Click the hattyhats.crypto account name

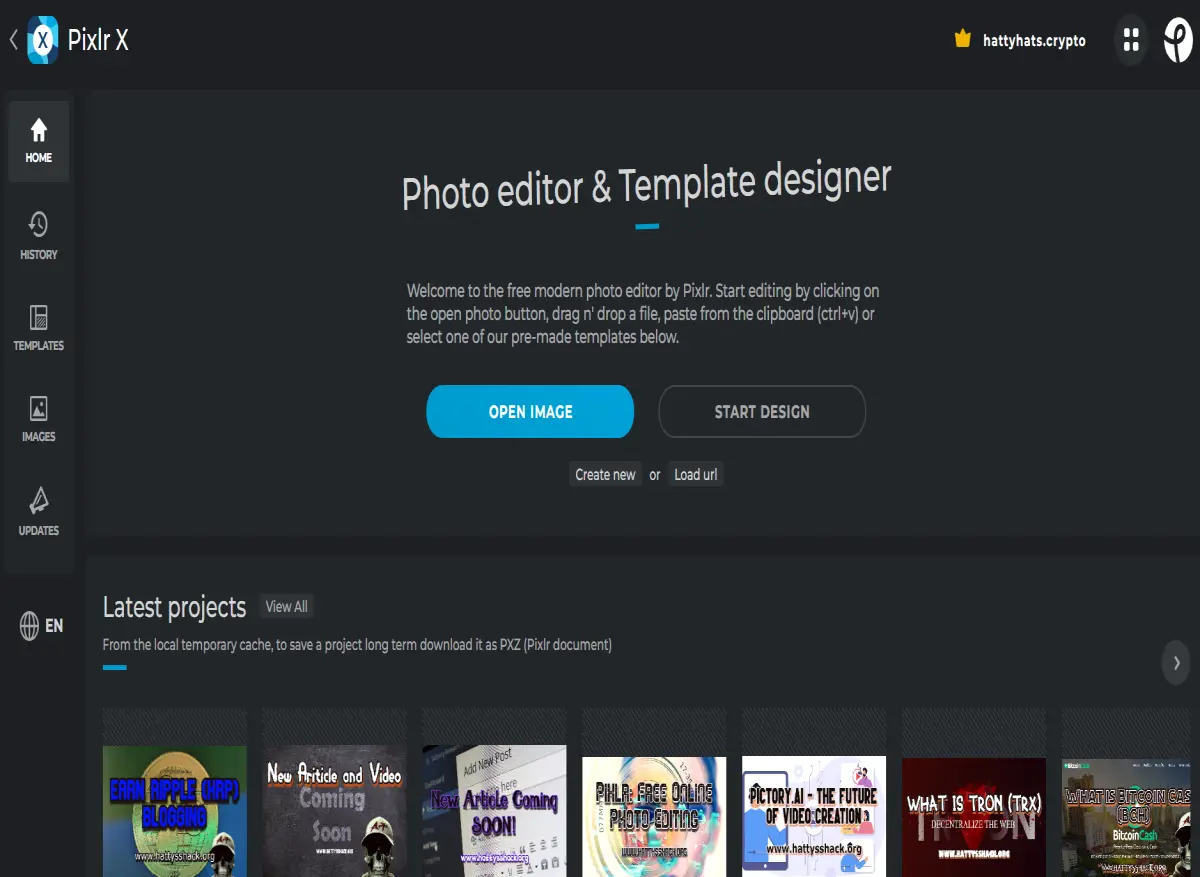pos(1034,41)
